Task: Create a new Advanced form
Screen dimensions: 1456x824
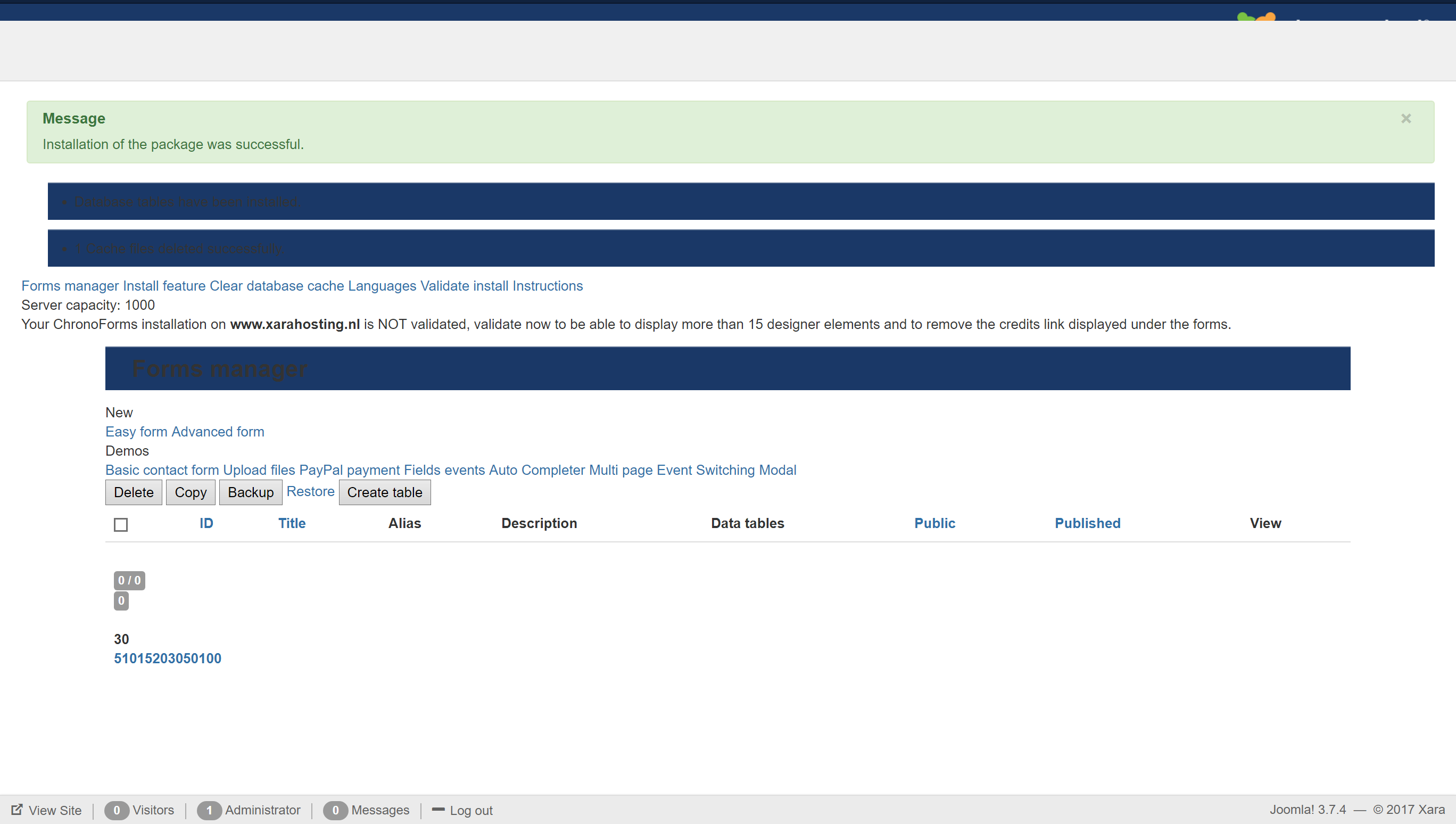Action: 218,432
